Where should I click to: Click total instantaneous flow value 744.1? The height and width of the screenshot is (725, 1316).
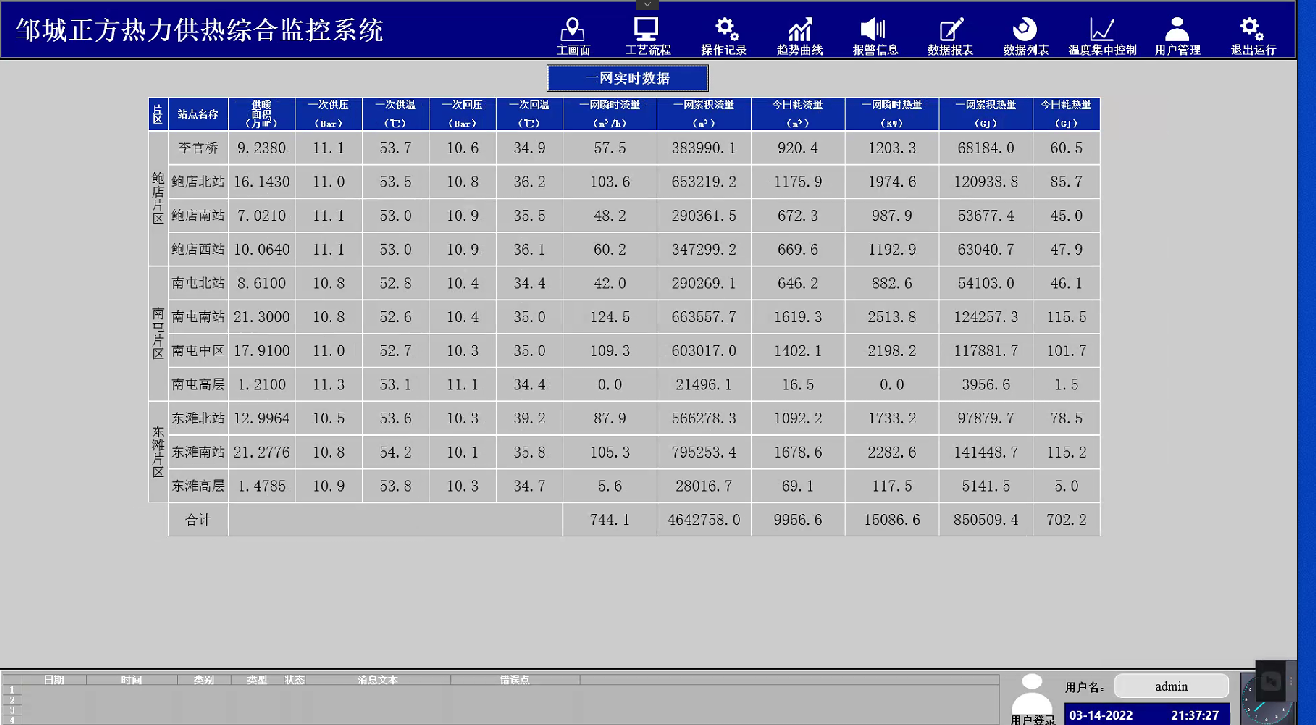[x=610, y=521]
